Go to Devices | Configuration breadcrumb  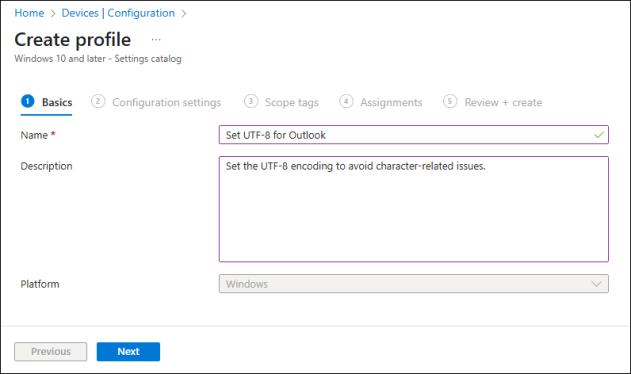coord(118,13)
